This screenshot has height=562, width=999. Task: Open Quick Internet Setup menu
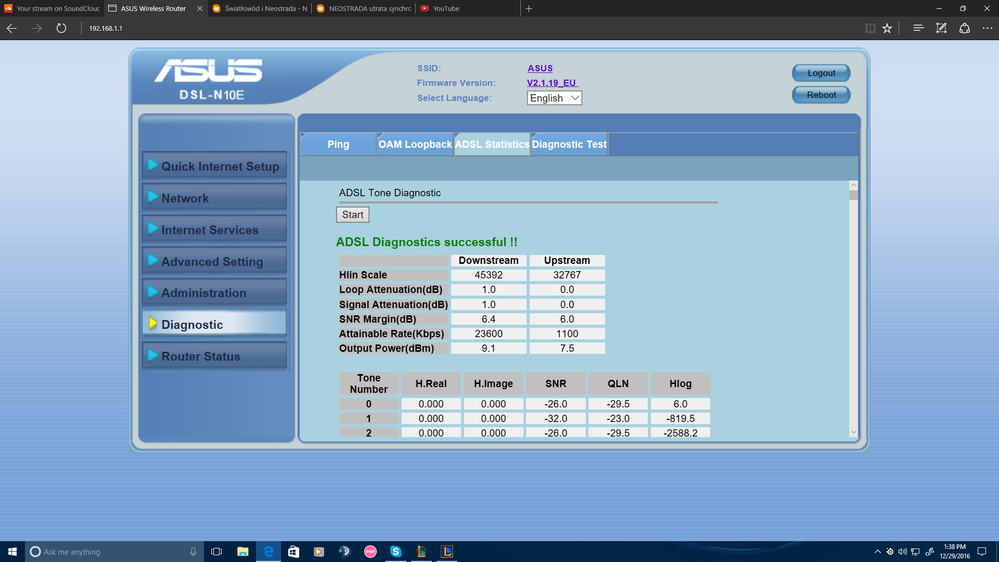[215, 166]
